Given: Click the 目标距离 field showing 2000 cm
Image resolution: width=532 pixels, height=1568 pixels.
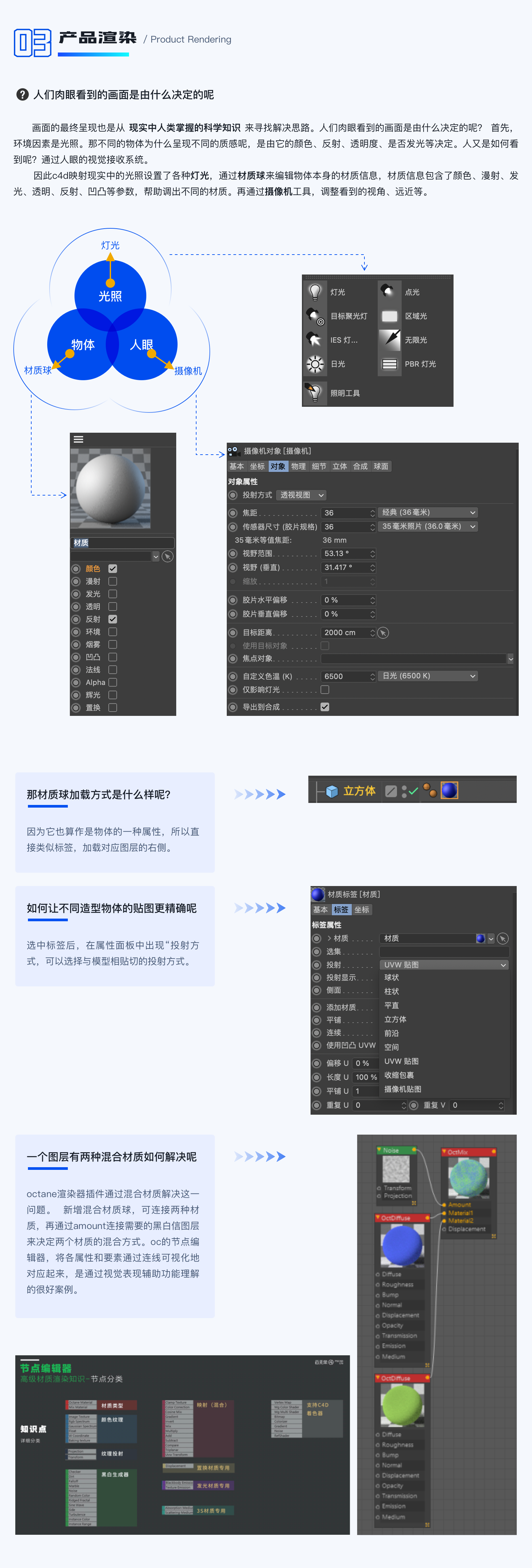Looking at the screenshot, I should (x=348, y=632).
